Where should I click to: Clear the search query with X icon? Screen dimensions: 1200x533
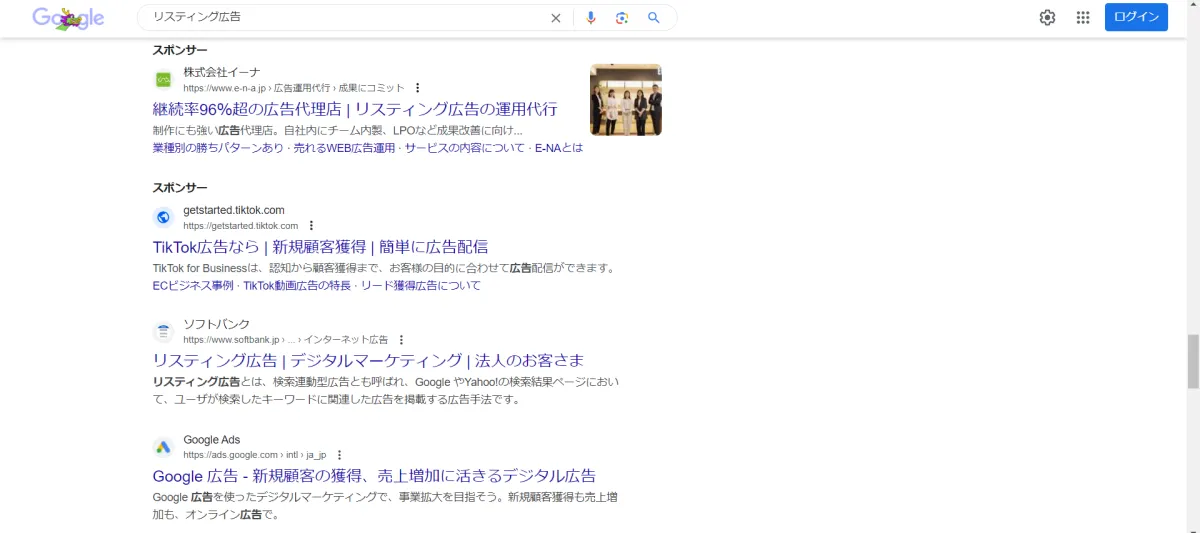pyautogui.click(x=556, y=18)
